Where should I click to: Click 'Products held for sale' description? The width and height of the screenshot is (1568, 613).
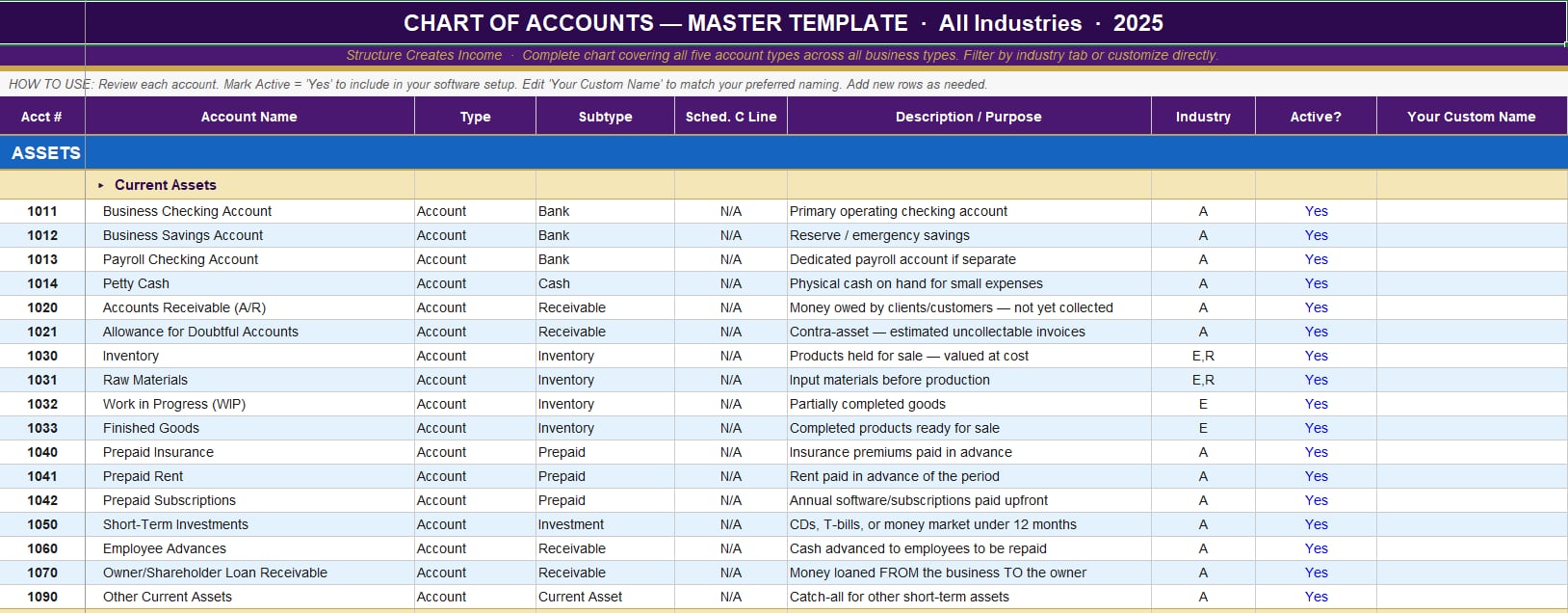click(969, 356)
